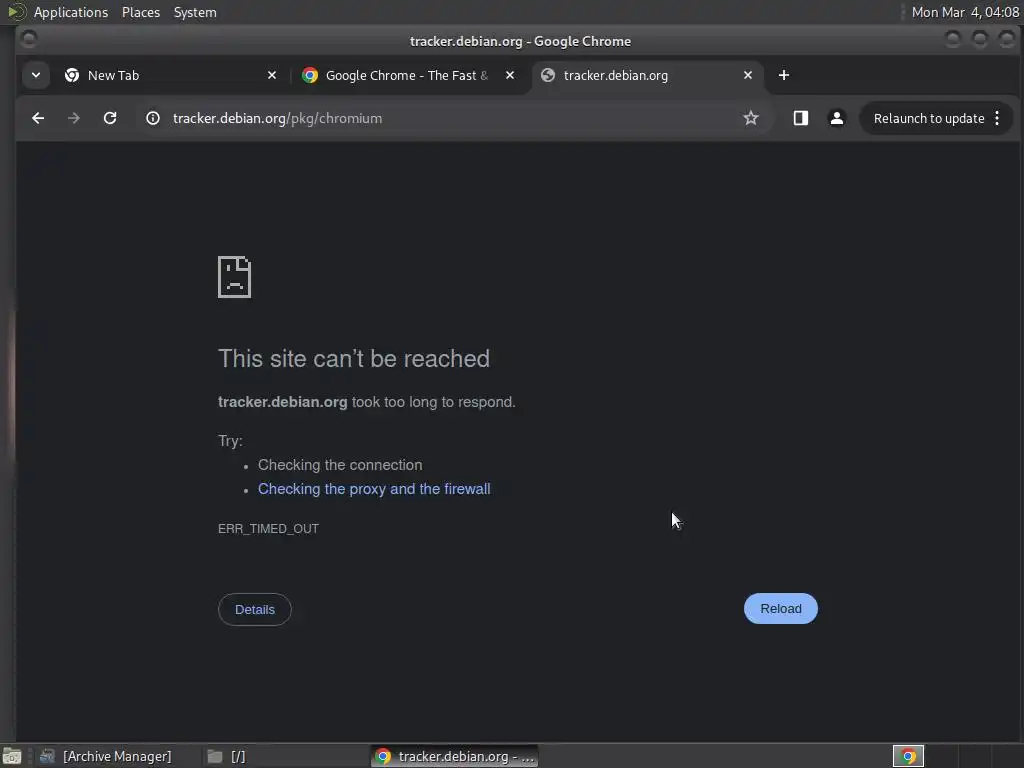Click the 'This site can't be reached' heading
Screen dimensions: 1024x768
point(354,359)
